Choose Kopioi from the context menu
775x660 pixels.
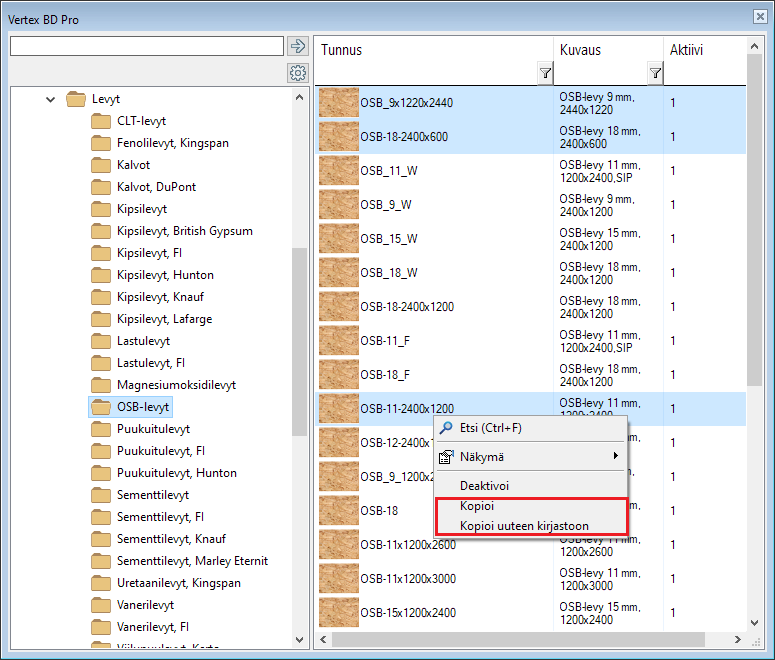point(476,507)
